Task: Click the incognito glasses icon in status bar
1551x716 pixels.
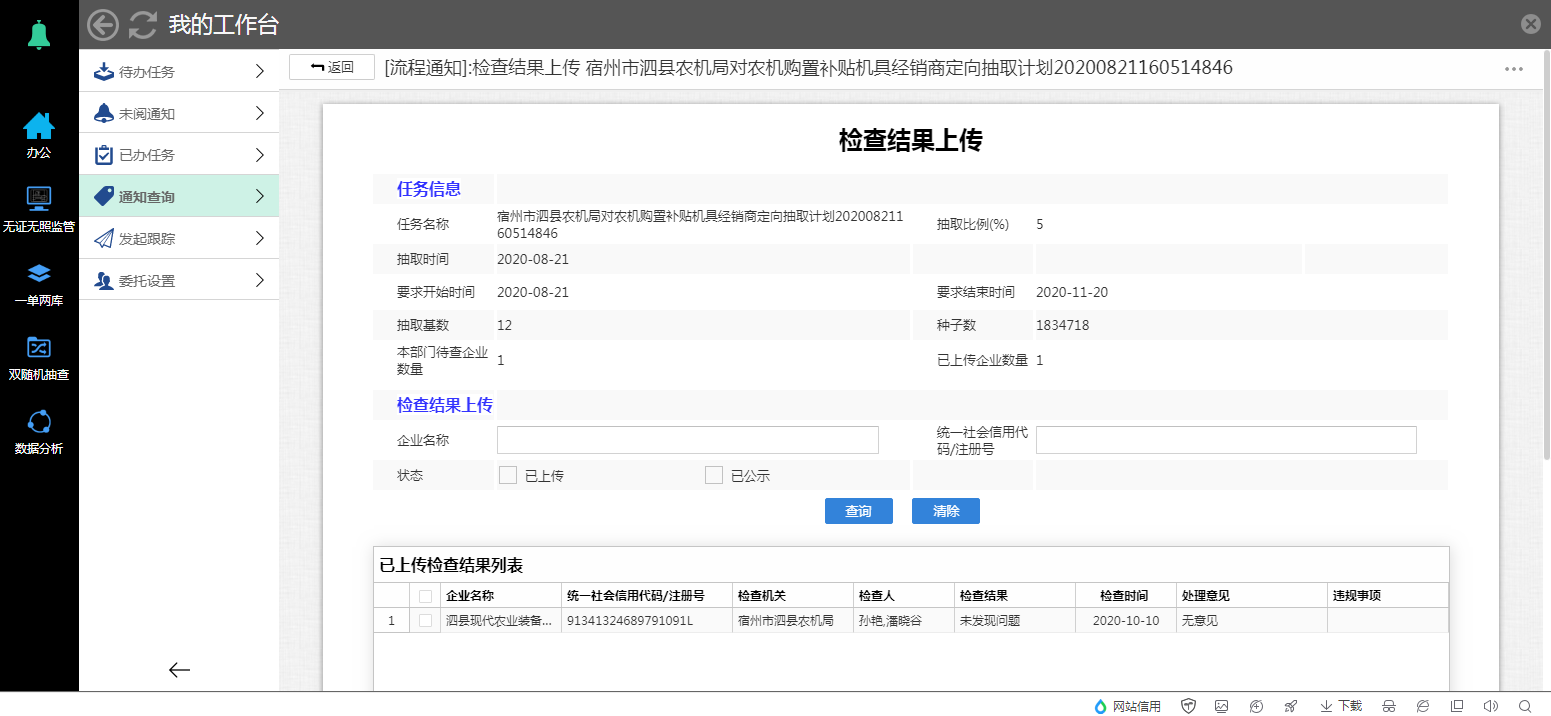Action: click(1388, 706)
